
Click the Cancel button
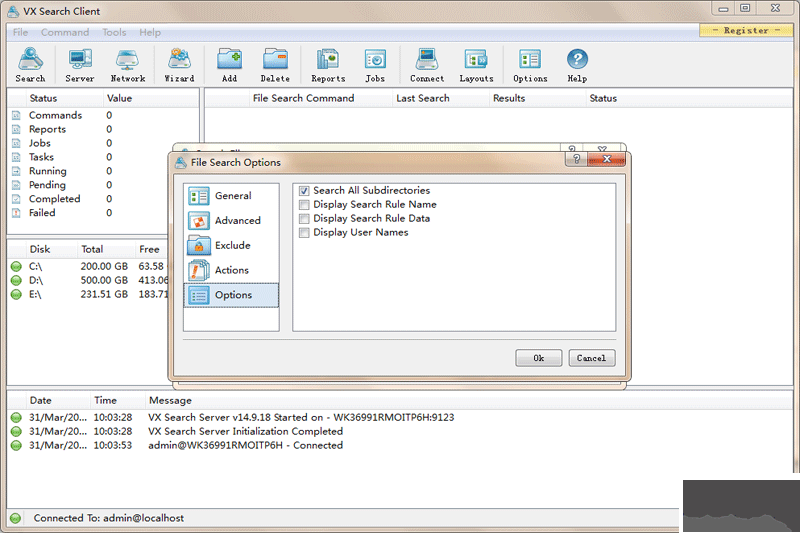tap(592, 358)
